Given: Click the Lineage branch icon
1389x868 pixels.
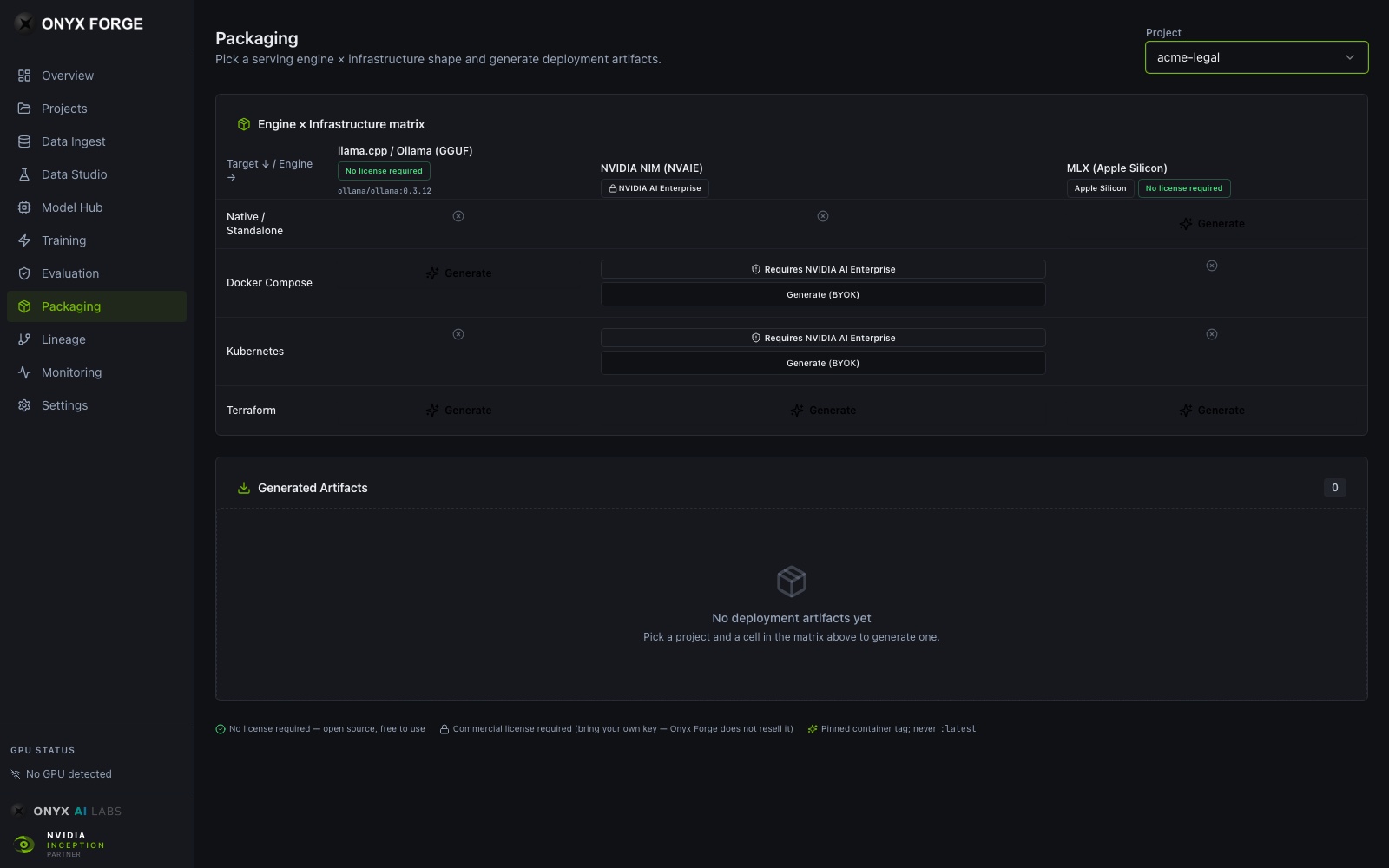Looking at the screenshot, I should coord(24,339).
